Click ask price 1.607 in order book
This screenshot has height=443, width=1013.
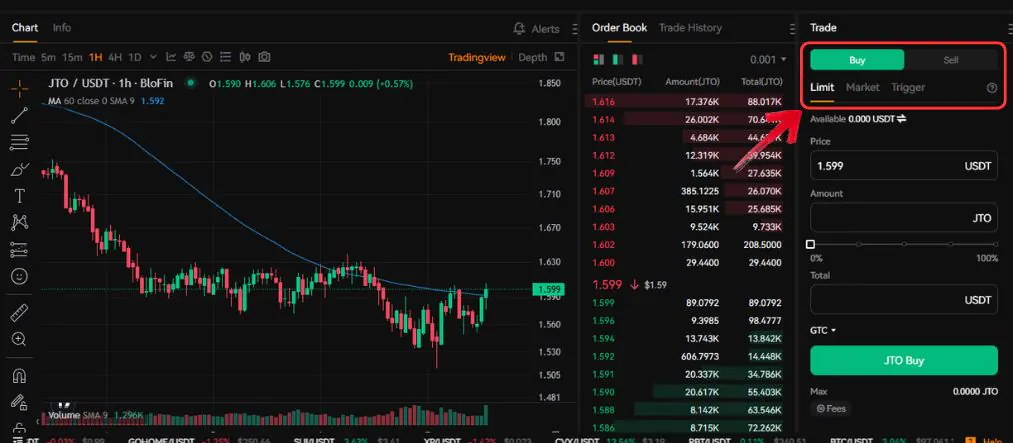603,191
